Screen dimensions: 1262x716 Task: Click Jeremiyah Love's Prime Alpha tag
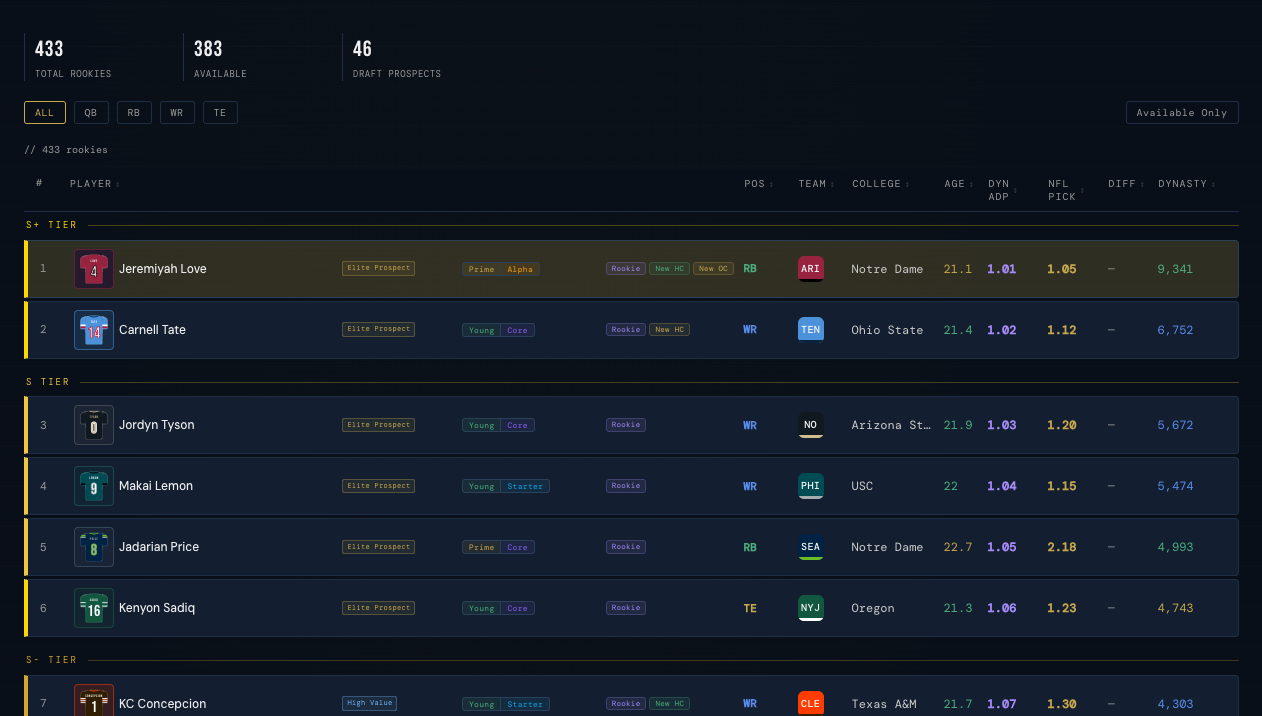tap(501, 269)
